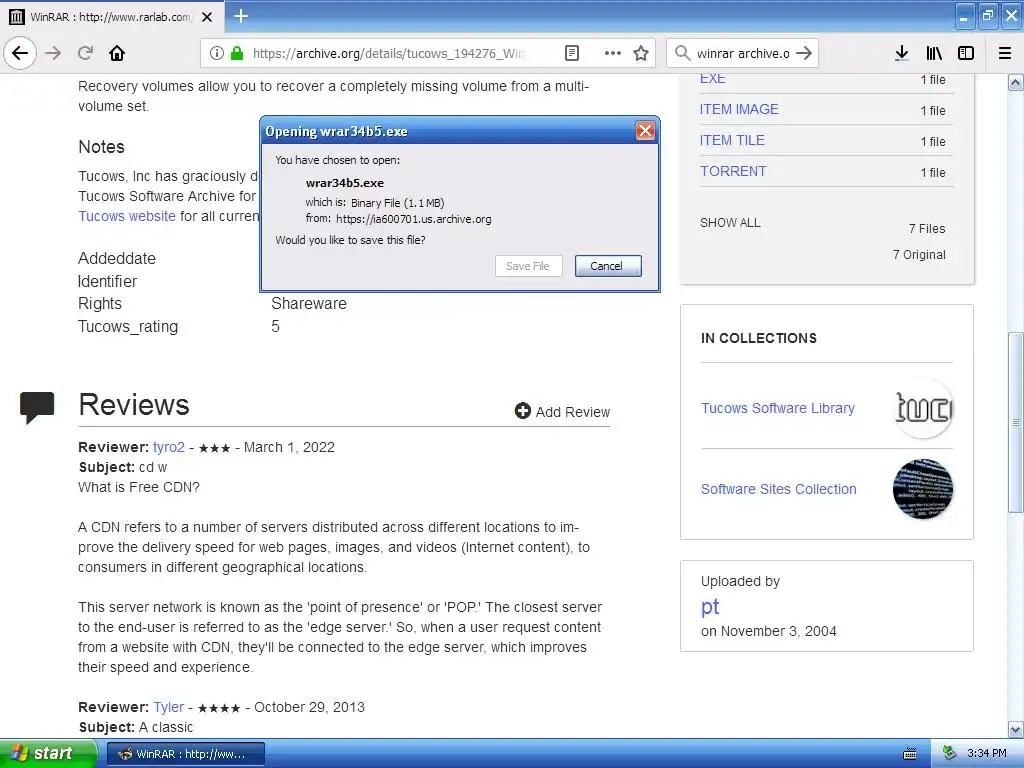This screenshot has height=768, width=1024.
Task: Open reviewer tyro2 profile
Action: (168, 447)
